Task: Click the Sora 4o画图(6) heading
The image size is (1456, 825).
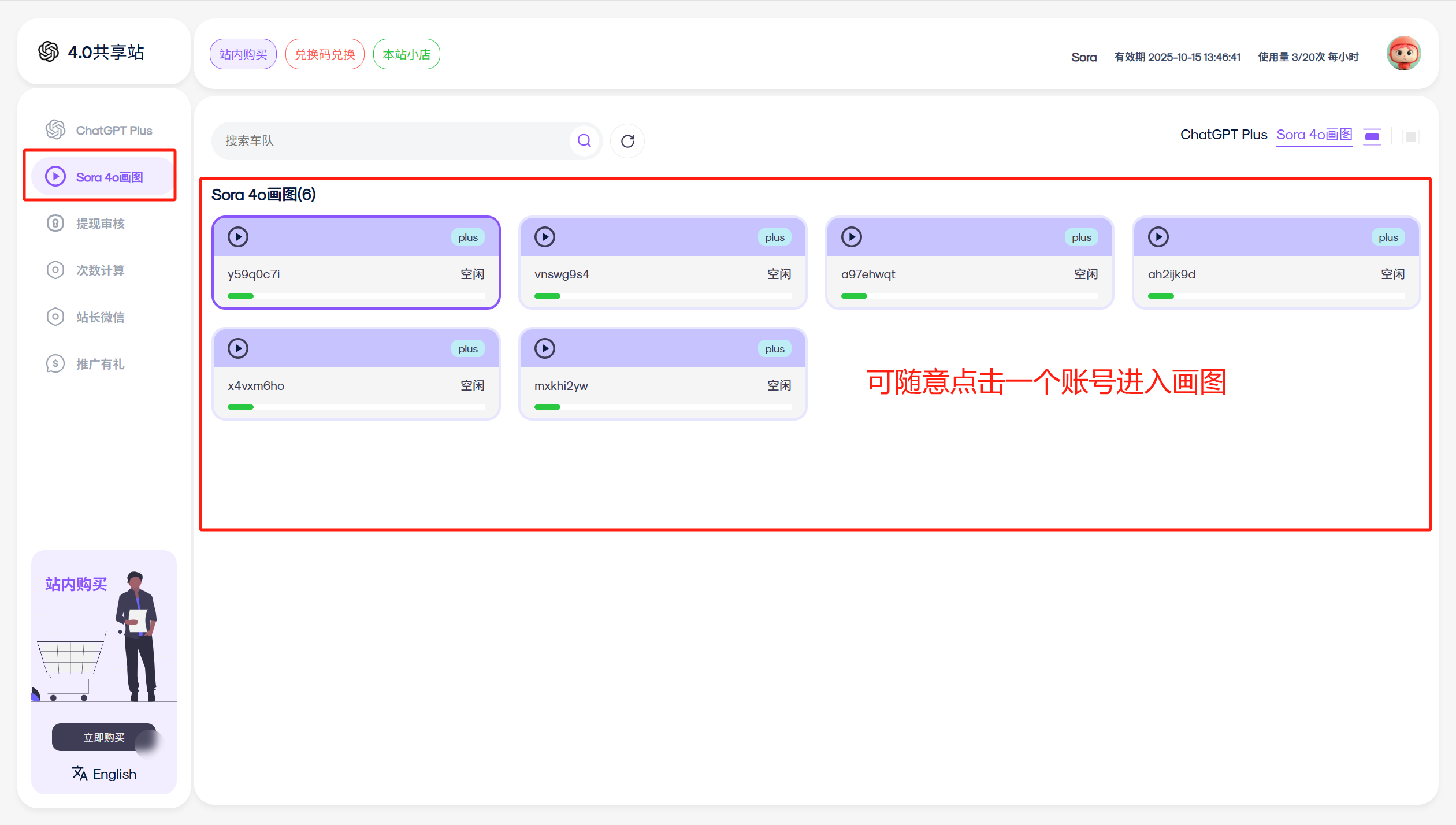Action: point(263,195)
